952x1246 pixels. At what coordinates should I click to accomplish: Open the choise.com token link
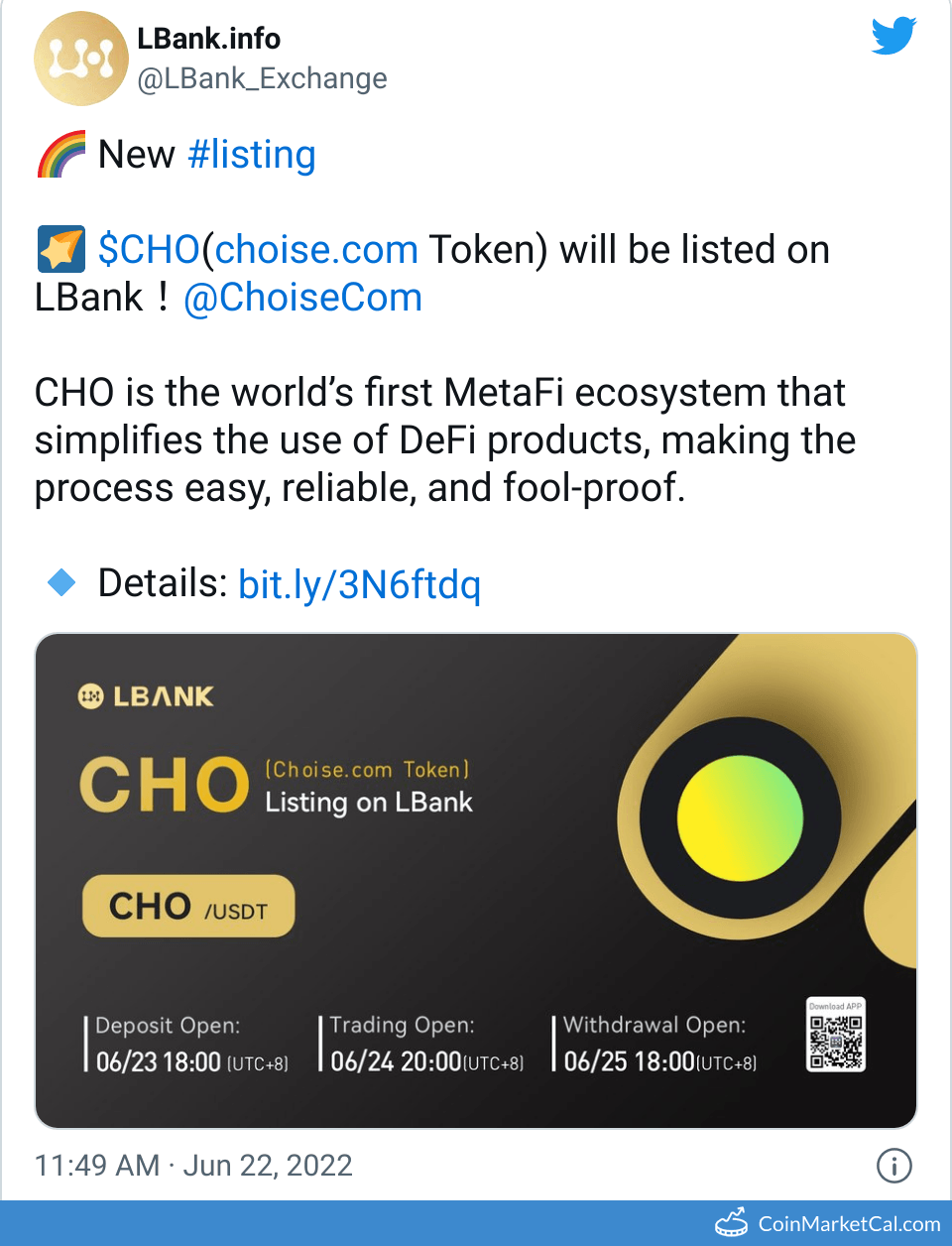pyautogui.click(x=316, y=249)
